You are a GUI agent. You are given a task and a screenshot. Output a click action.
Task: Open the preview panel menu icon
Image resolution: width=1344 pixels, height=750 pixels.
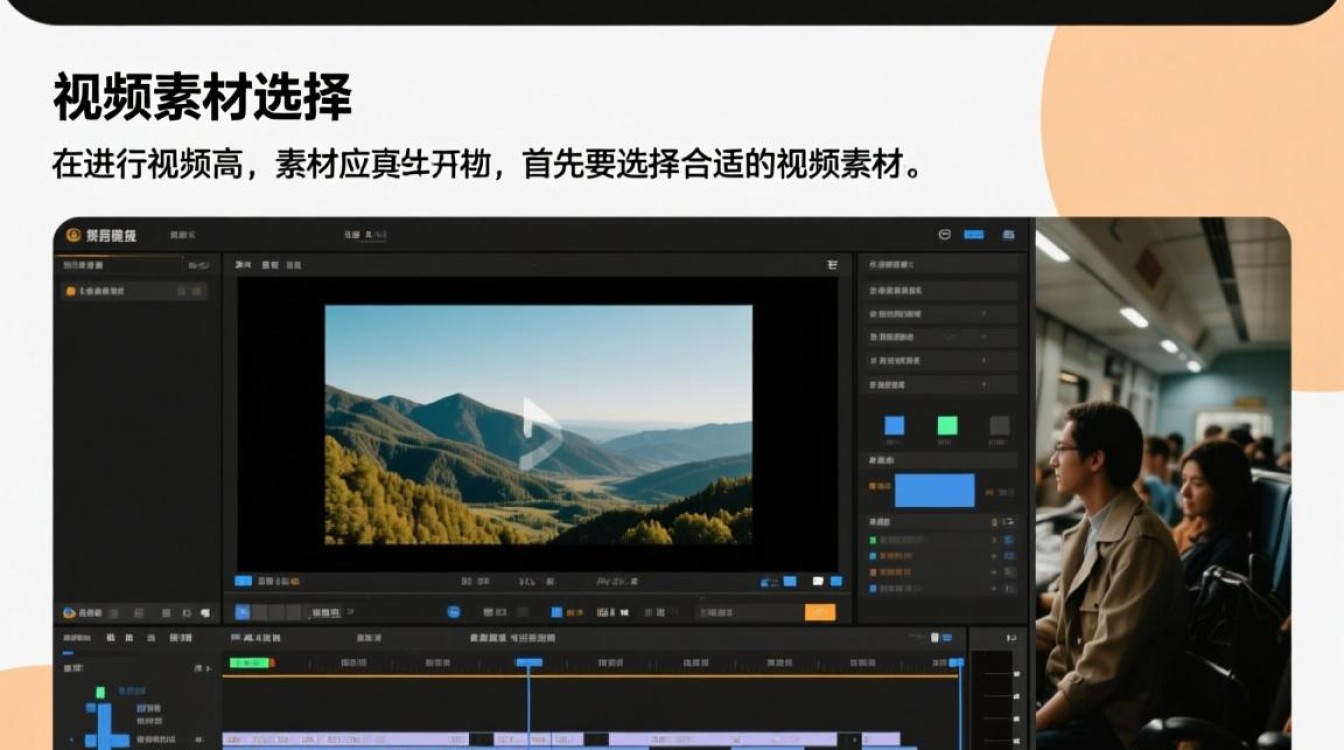(x=832, y=265)
